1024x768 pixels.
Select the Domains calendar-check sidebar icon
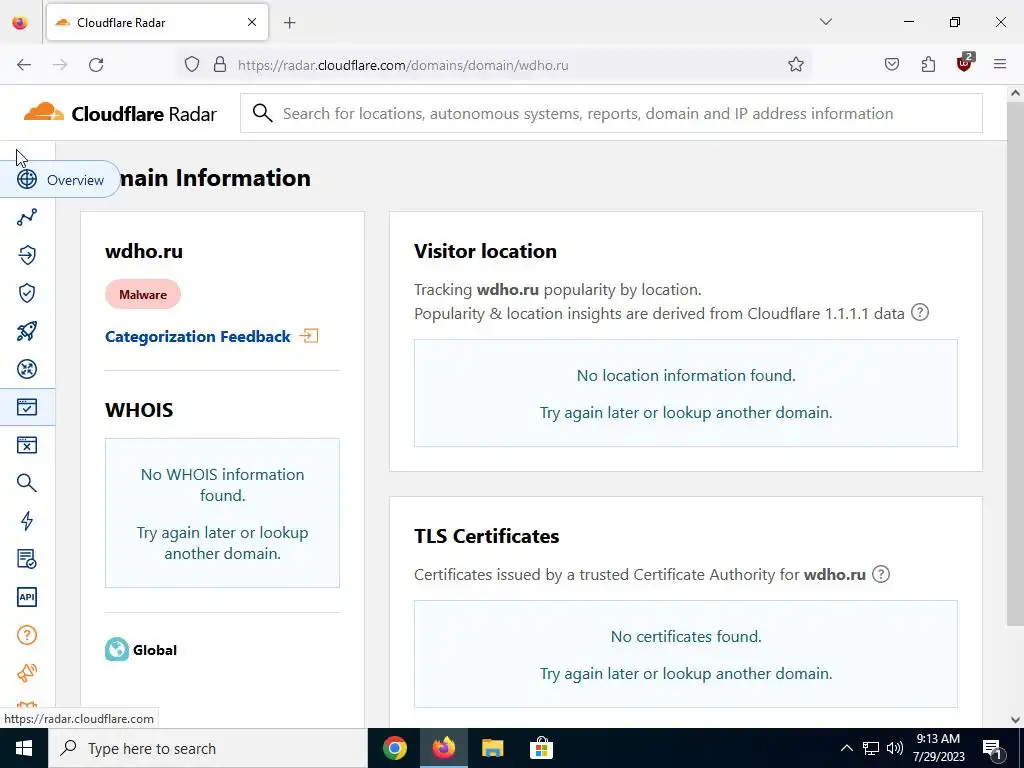click(27, 407)
